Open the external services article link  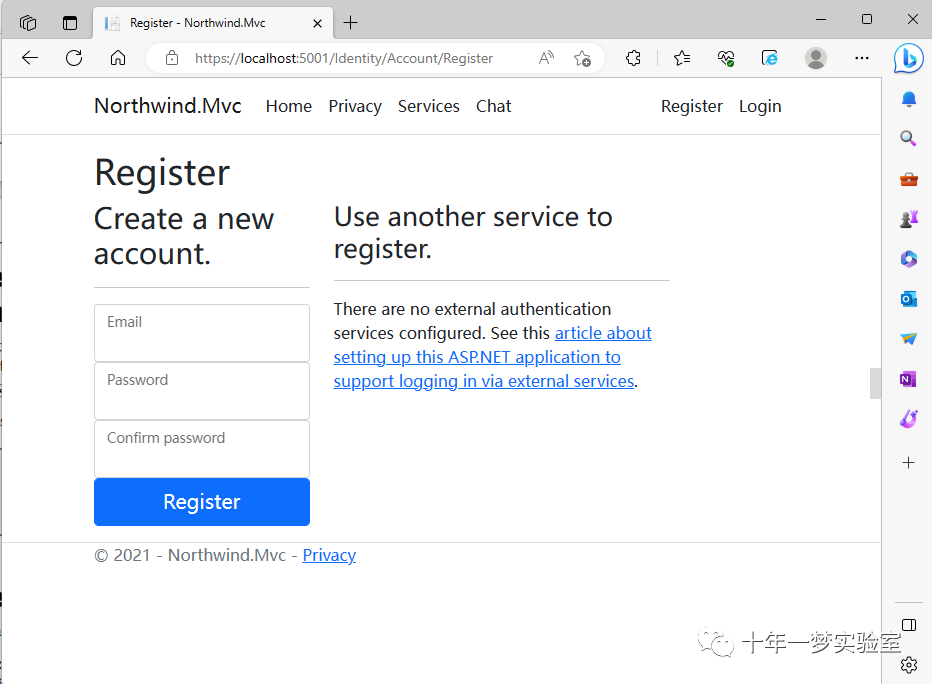(x=493, y=357)
